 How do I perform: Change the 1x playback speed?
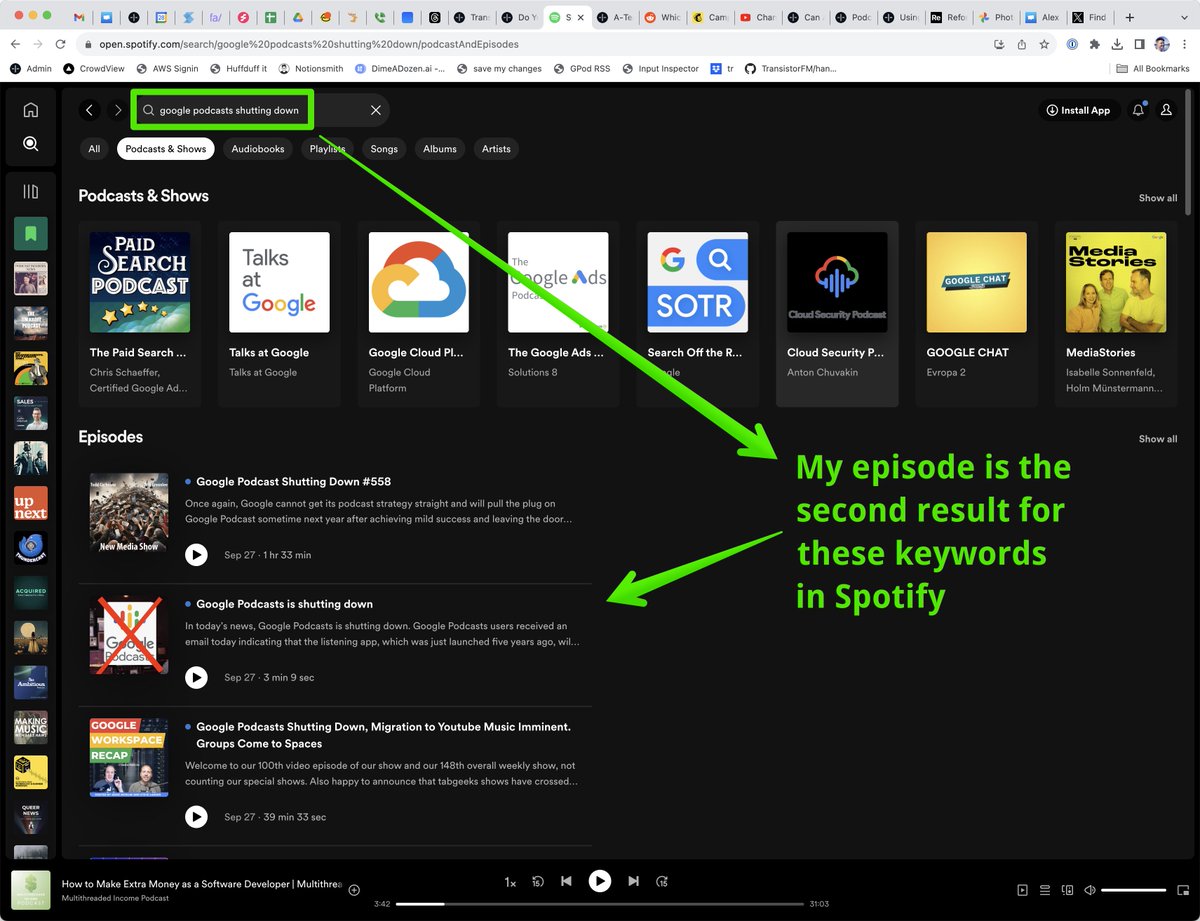tap(510, 882)
